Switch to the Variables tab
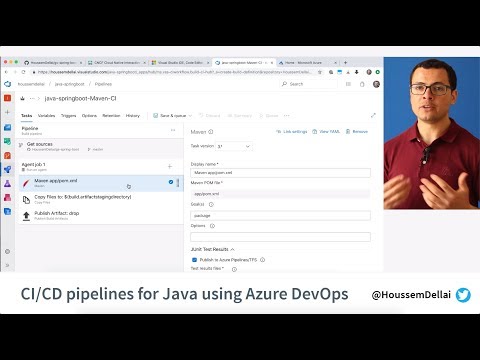 coord(46,116)
